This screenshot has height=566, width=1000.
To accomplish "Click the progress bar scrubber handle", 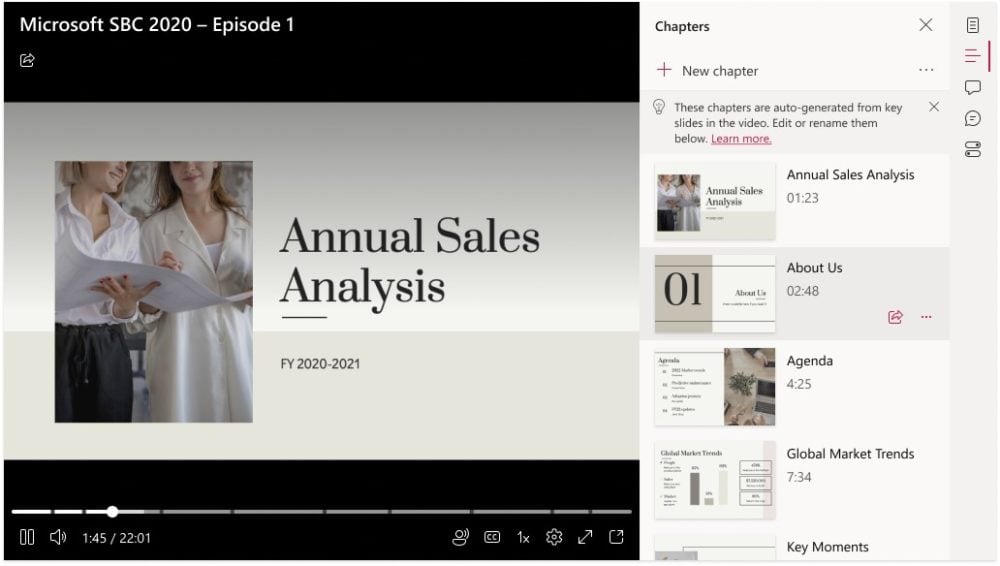I will 112,511.
